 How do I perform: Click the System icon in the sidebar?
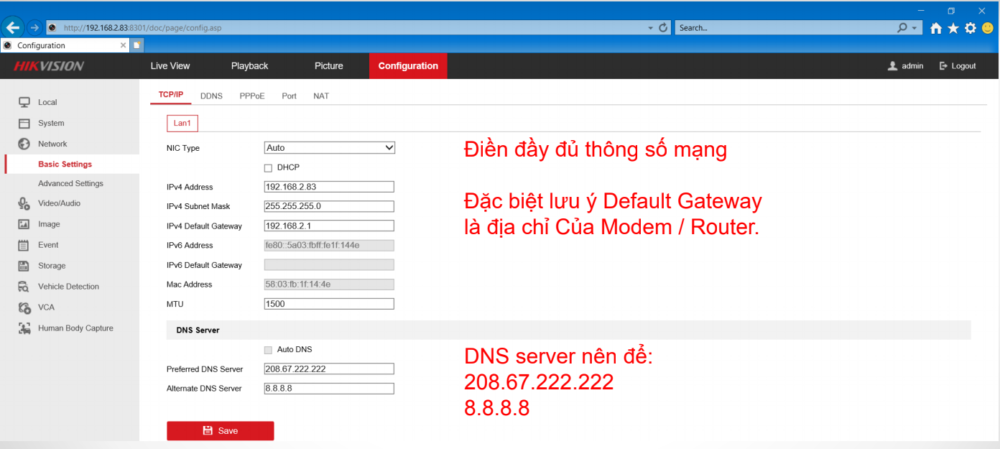tap(24, 123)
